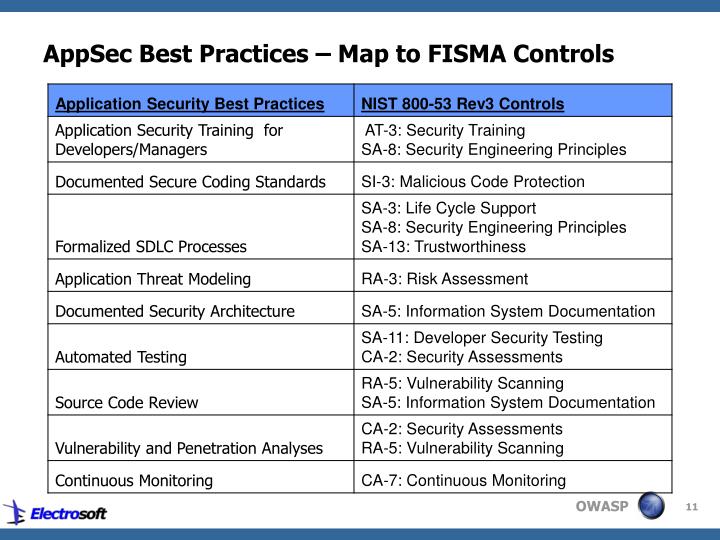Select the SI-3: Malicious Code Protection cell
Viewport: 720px width, 540px height.
[x=513, y=178]
